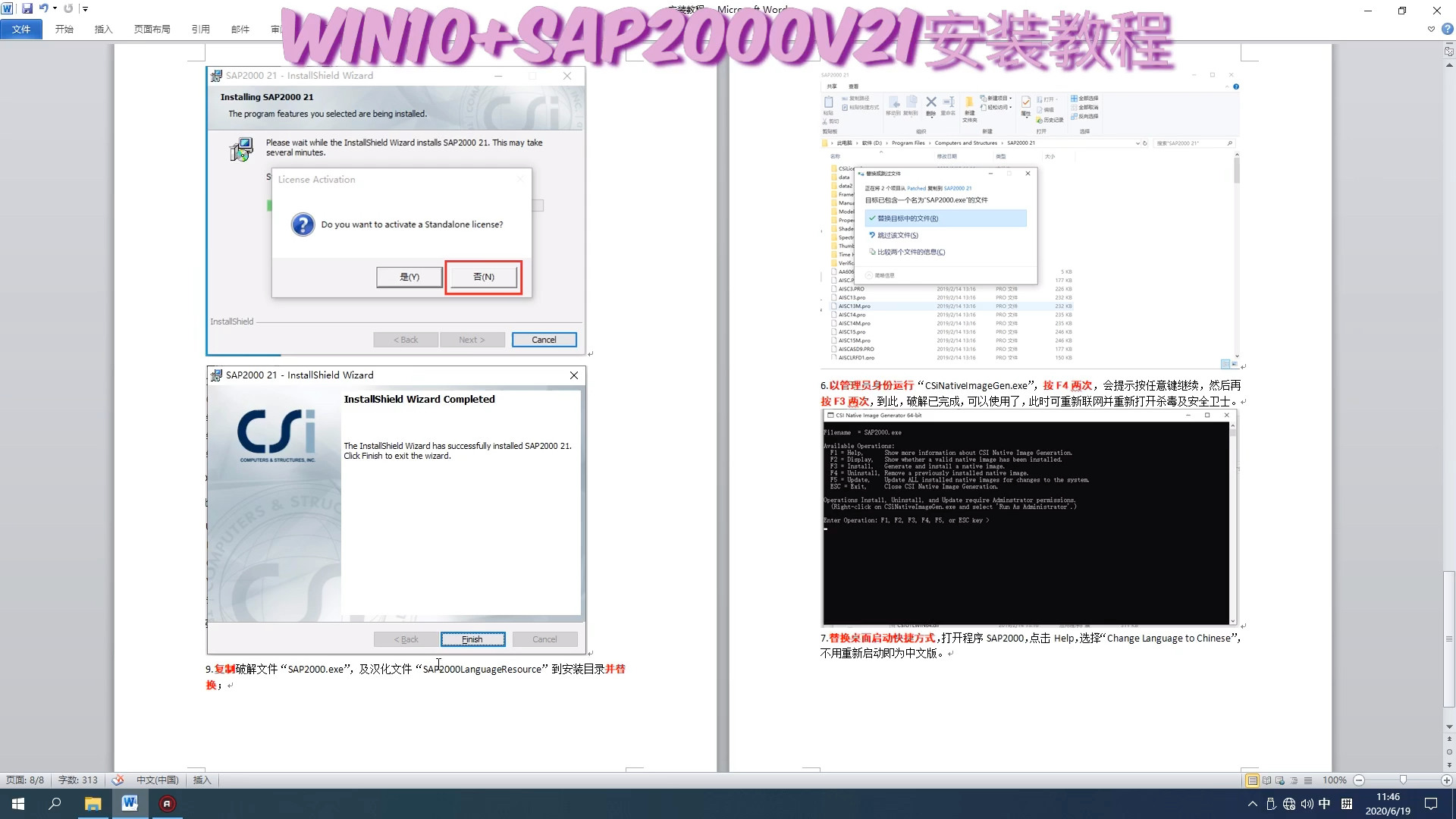Click the safely remove USB hardware tray icon
This screenshot has width=1456, height=819.
tap(1271, 804)
